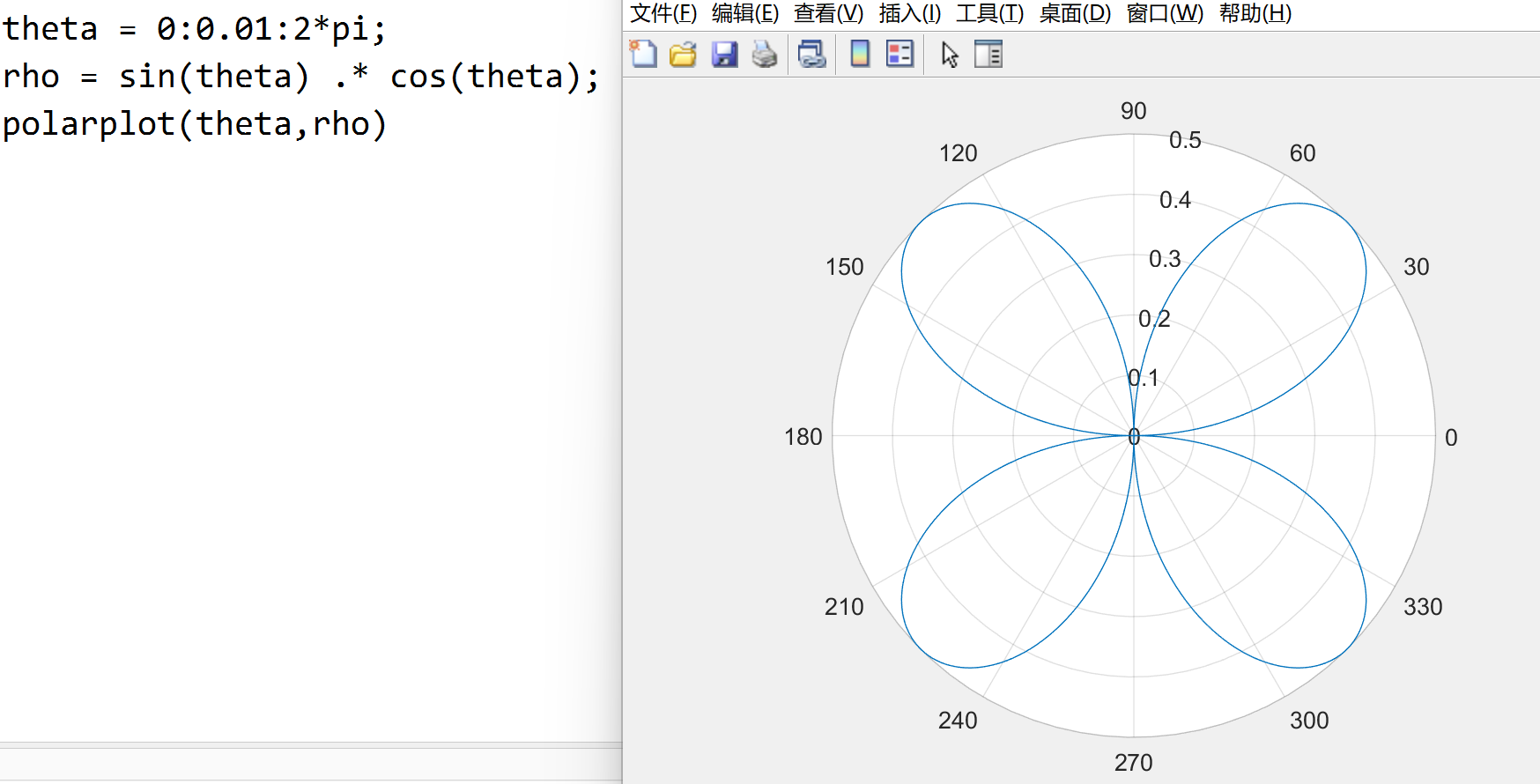Screen dimensions: 1540x784
Task: Click the 0.4 radius tick label
Action: point(1174,200)
